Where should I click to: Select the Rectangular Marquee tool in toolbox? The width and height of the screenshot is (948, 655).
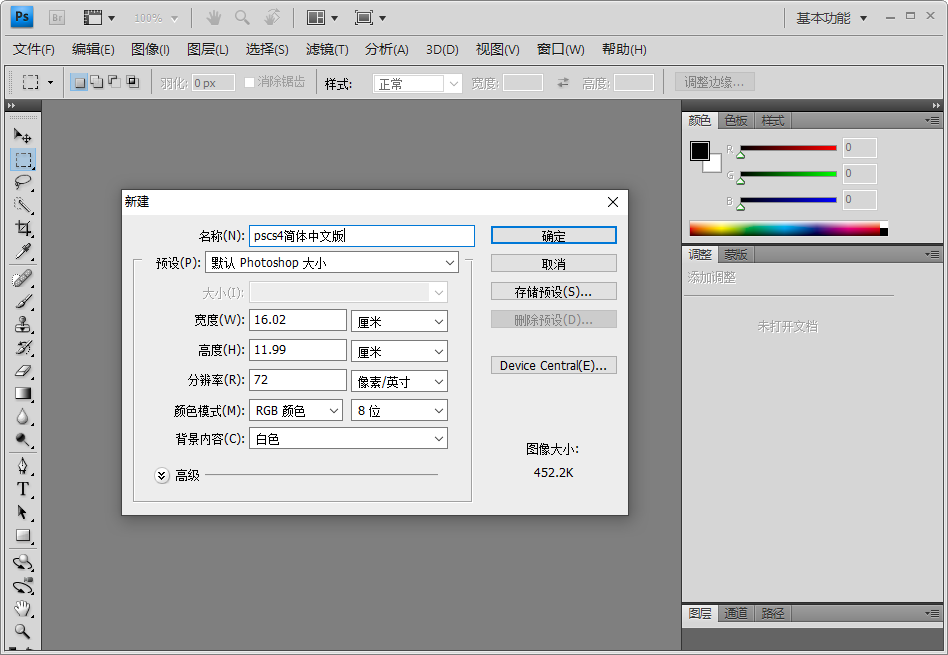23,160
